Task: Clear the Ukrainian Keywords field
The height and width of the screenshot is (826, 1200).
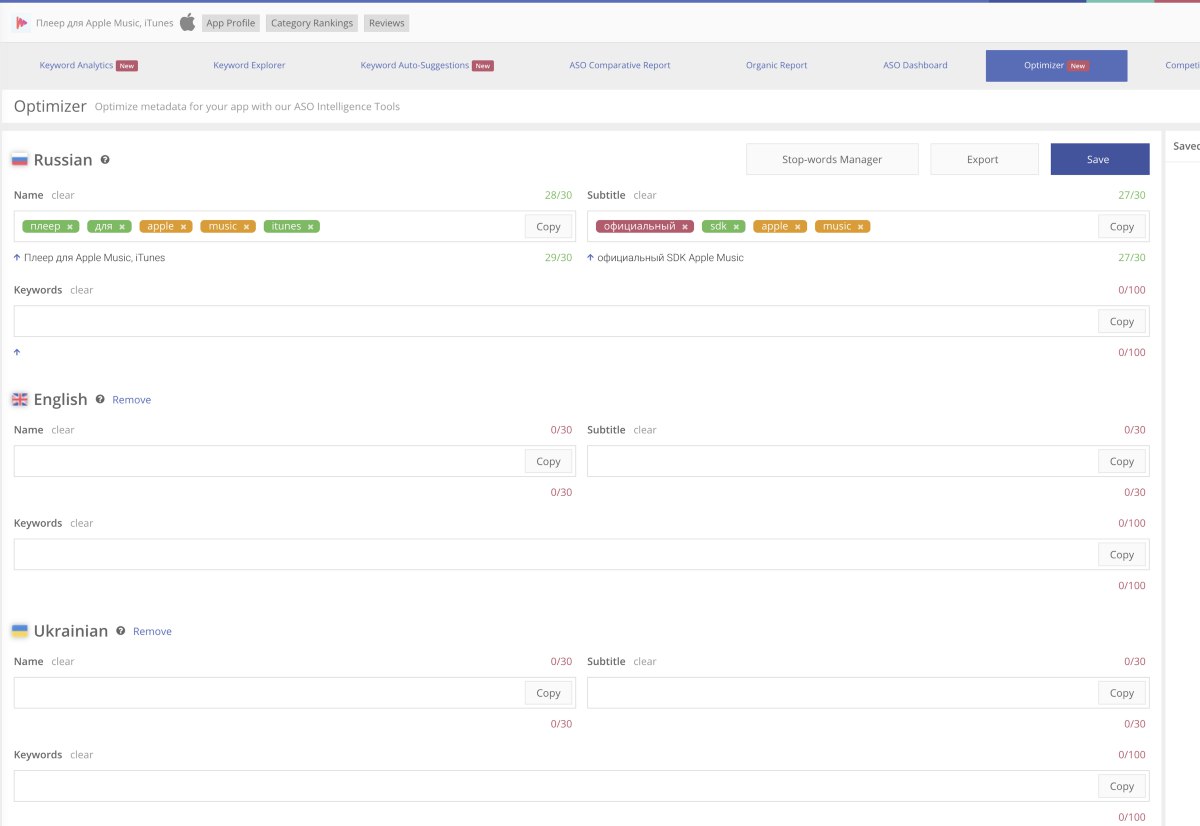Action: click(82, 755)
